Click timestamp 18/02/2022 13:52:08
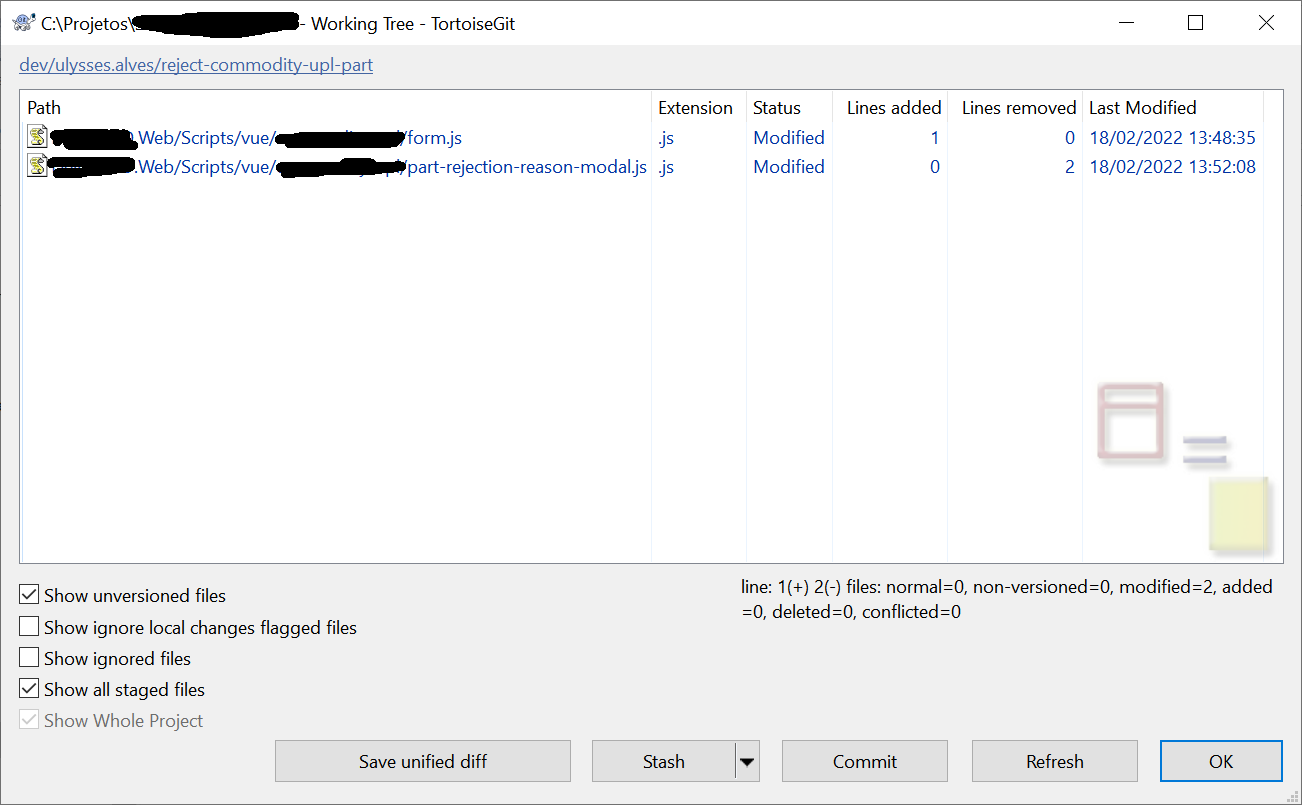The width and height of the screenshot is (1302, 805). [x=1172, y=166]
